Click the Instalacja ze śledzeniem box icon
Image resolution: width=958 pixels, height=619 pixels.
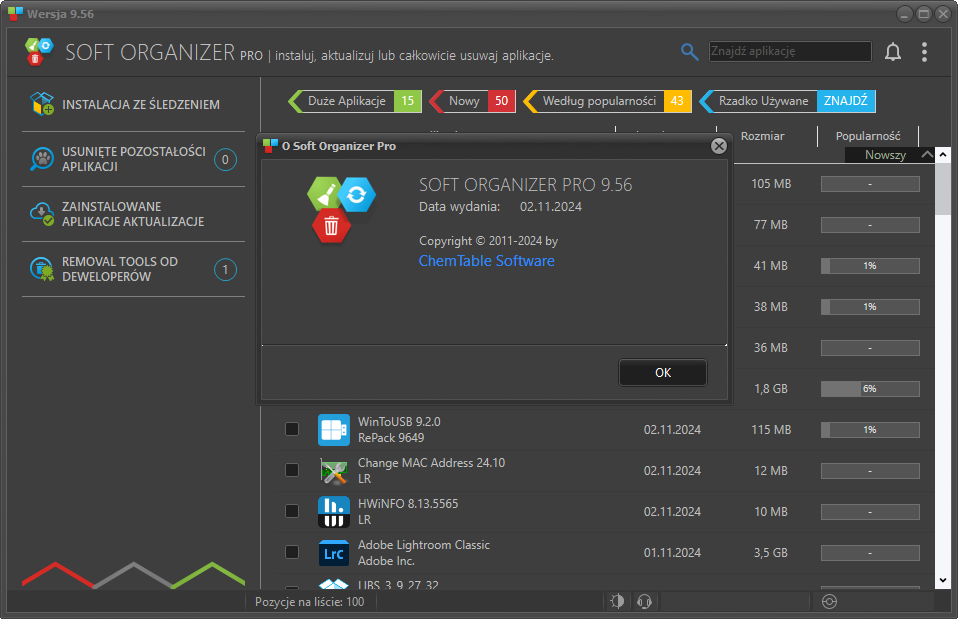pos(42,104)
